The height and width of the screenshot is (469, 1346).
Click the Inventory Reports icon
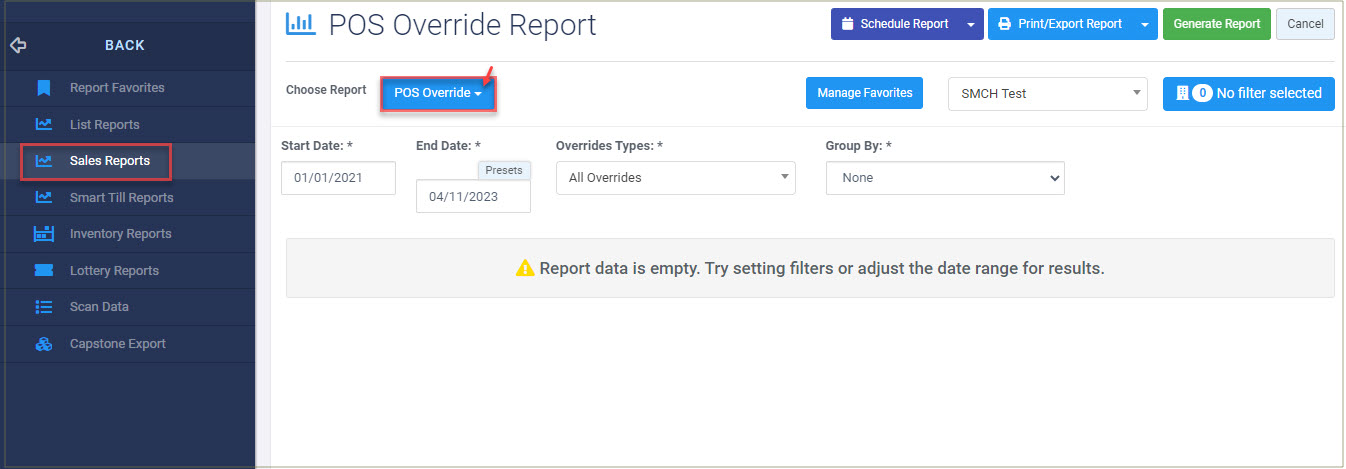pos(43,234)
